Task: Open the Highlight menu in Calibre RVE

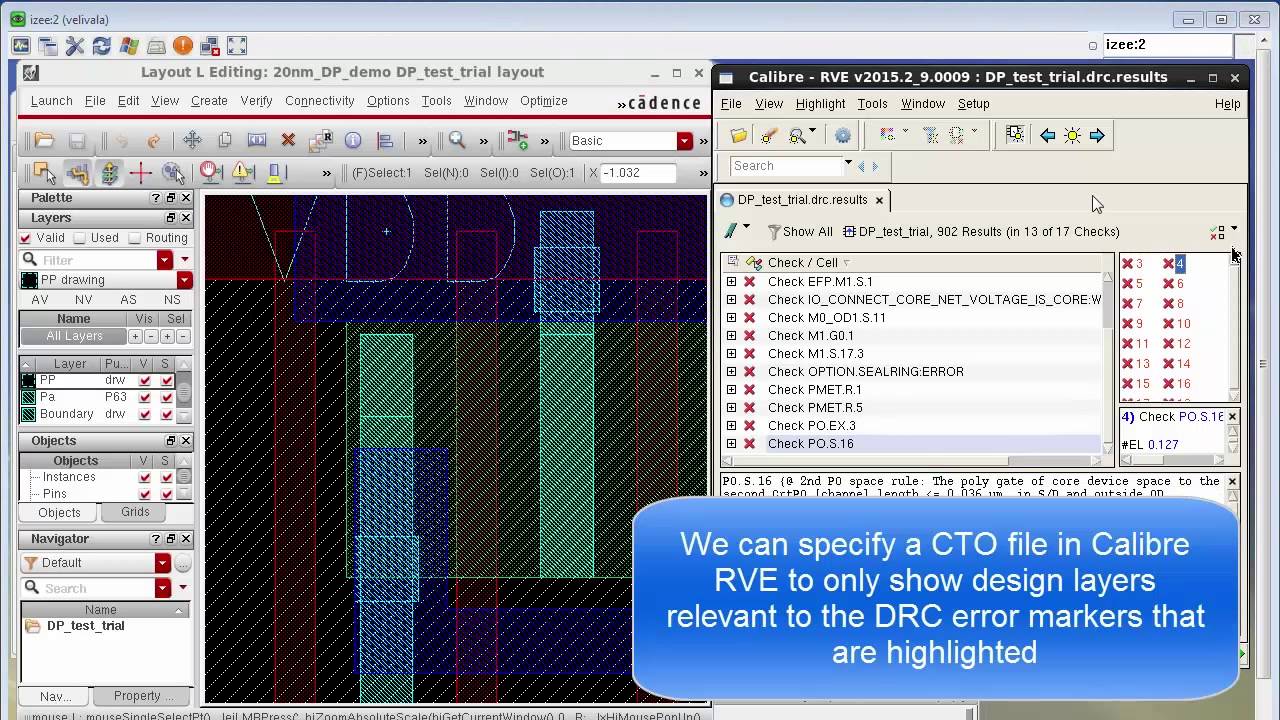Action: (820, 104)
